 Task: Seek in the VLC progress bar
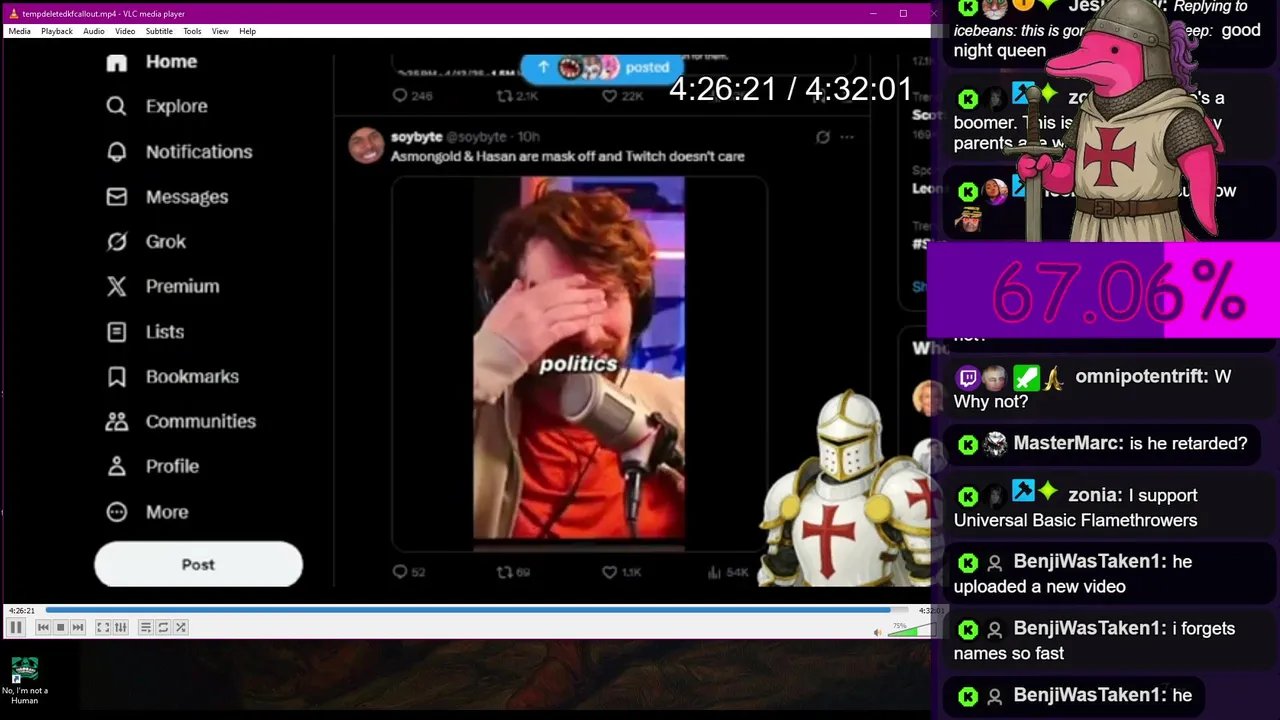click(475, 610)
